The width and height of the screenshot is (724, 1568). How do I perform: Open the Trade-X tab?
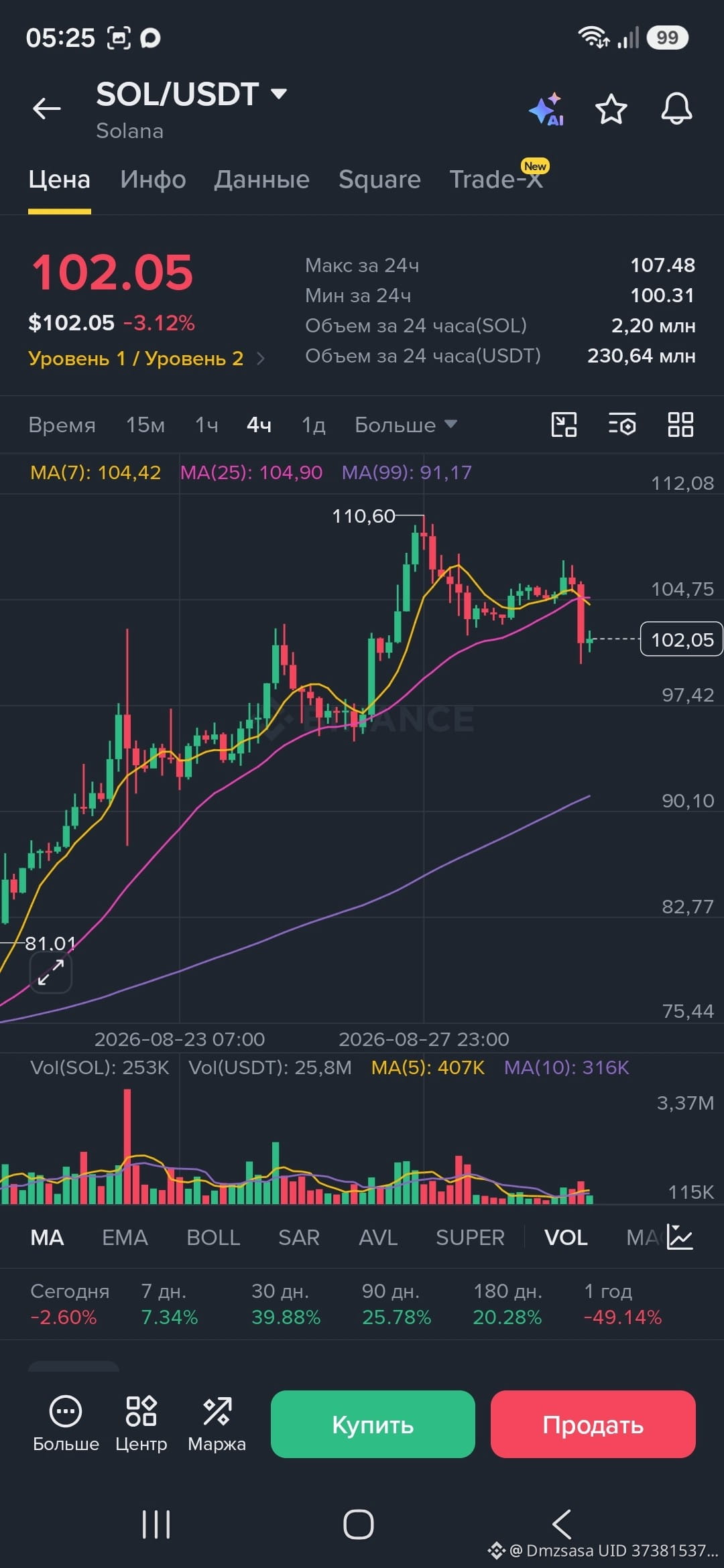pyautogui.click(x=496, y=180)
